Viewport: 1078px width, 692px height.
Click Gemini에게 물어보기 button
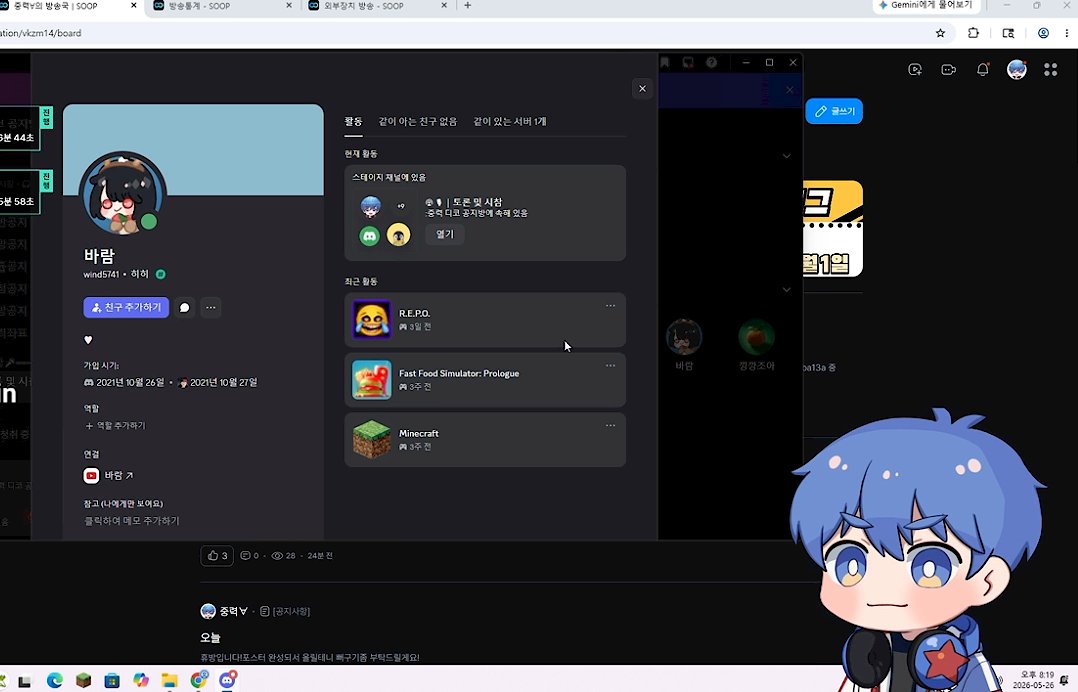click(925, 5)
